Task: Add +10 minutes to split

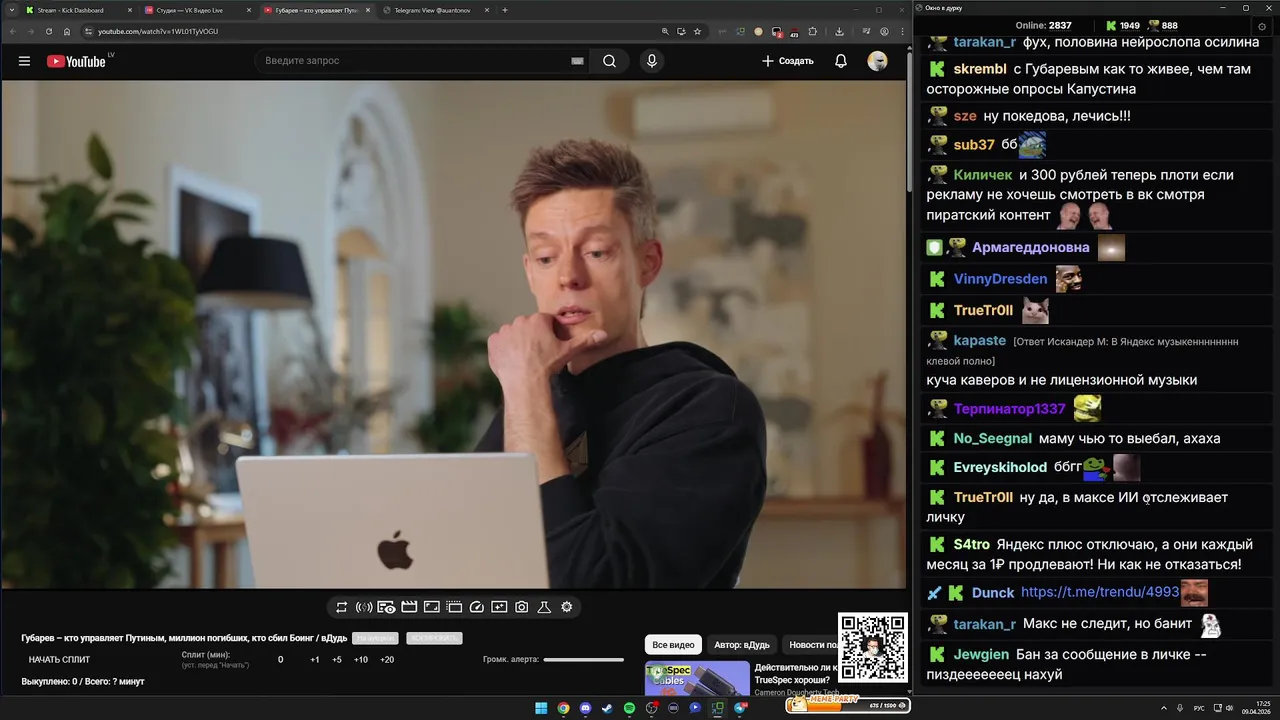Action: click(x=361, y=660)
